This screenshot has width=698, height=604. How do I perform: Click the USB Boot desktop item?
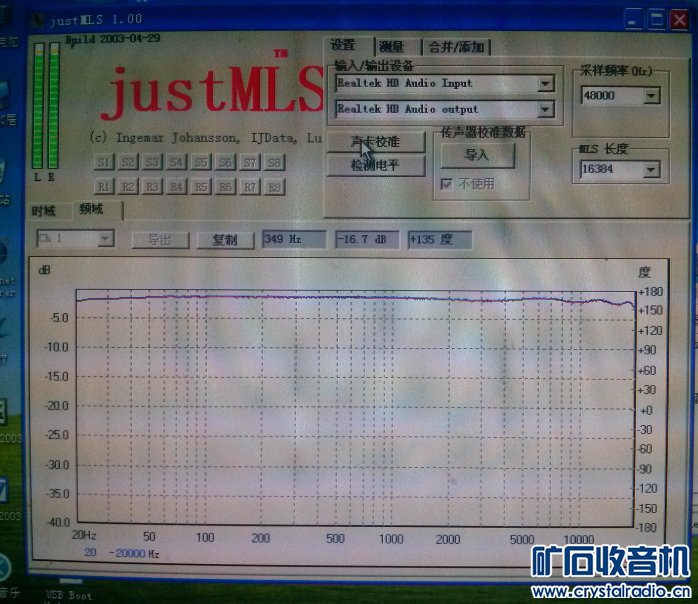[x=69, y=595]
